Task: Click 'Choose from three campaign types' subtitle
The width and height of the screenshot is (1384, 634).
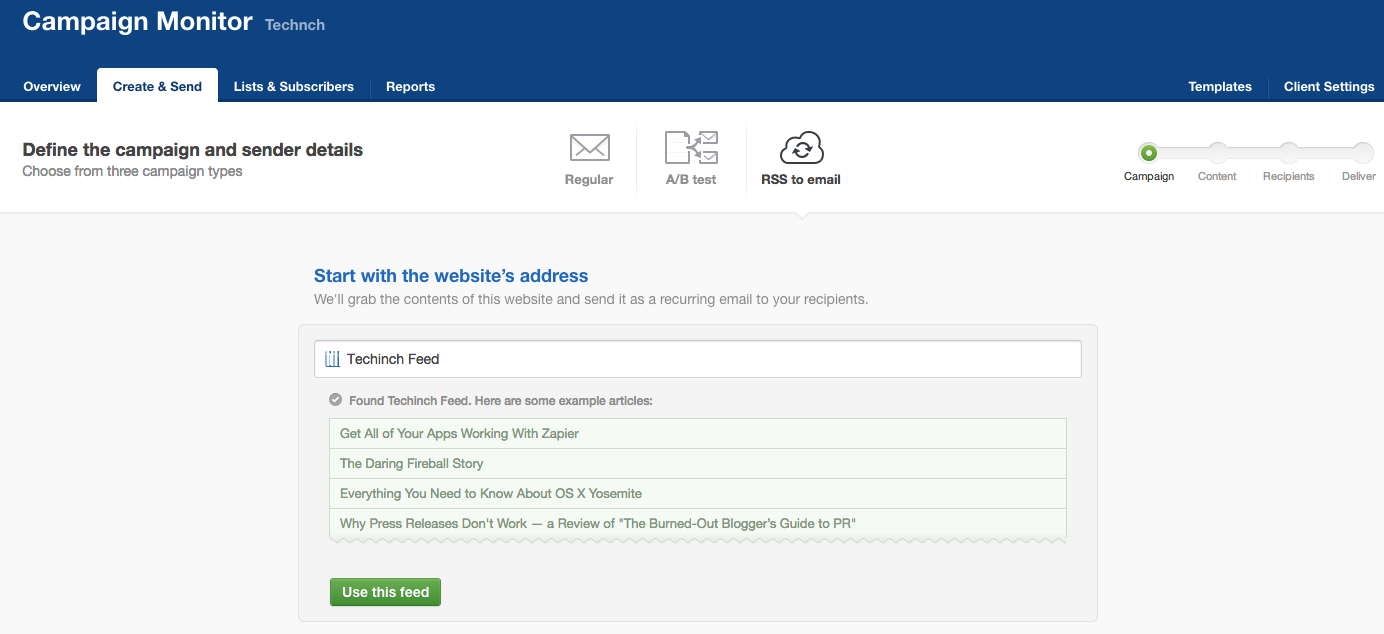Action: [132, 171]
